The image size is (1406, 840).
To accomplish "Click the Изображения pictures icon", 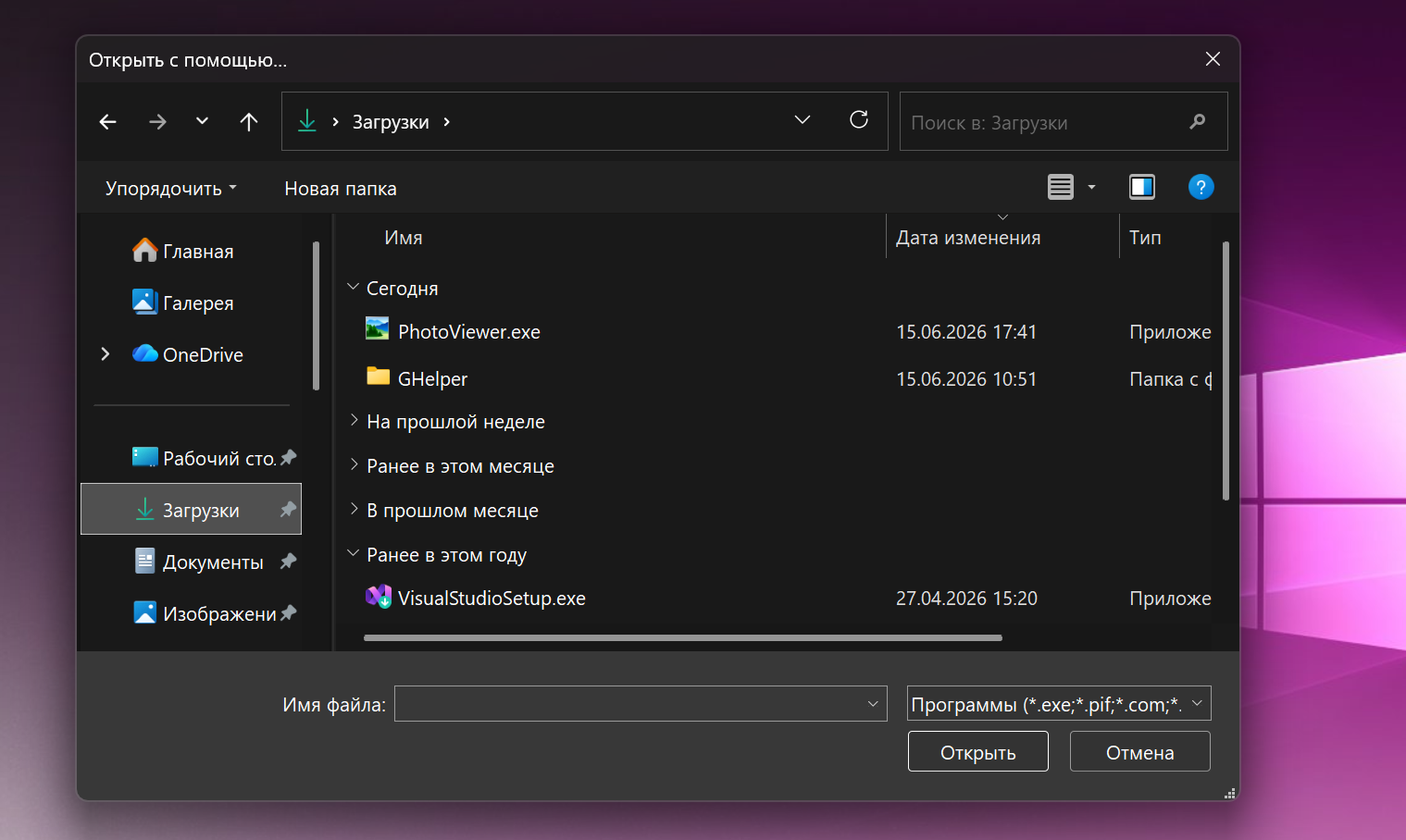I will pyautogui.click(x=145, y=612).
